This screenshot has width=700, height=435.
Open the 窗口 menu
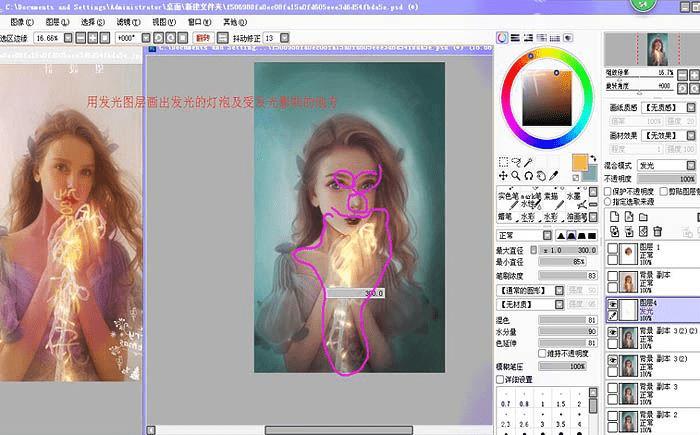coord(199,22)
